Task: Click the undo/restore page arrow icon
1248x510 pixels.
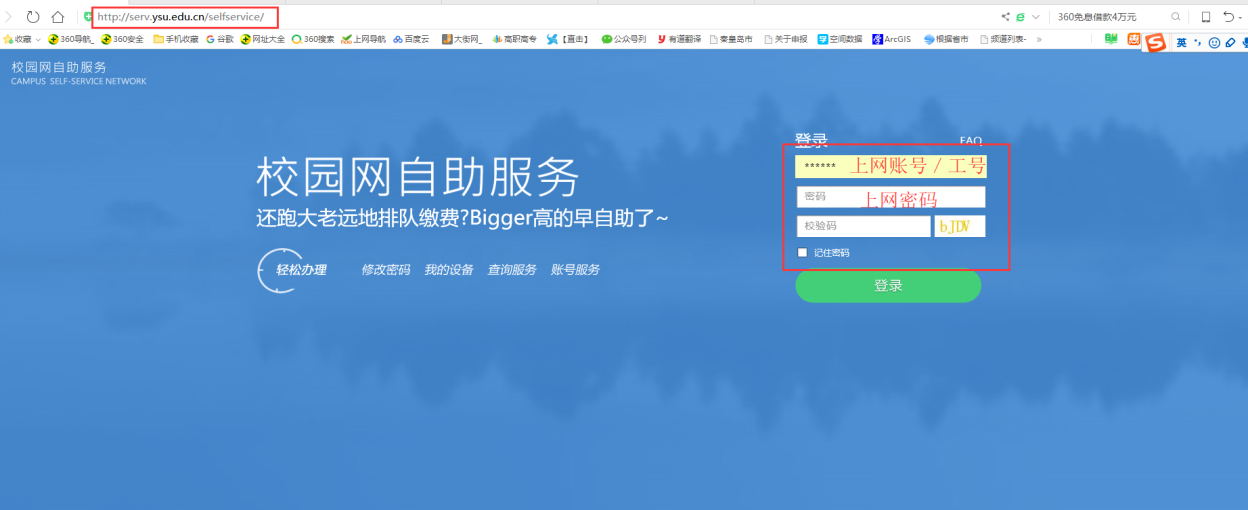Action: (x=1229, y=17)
